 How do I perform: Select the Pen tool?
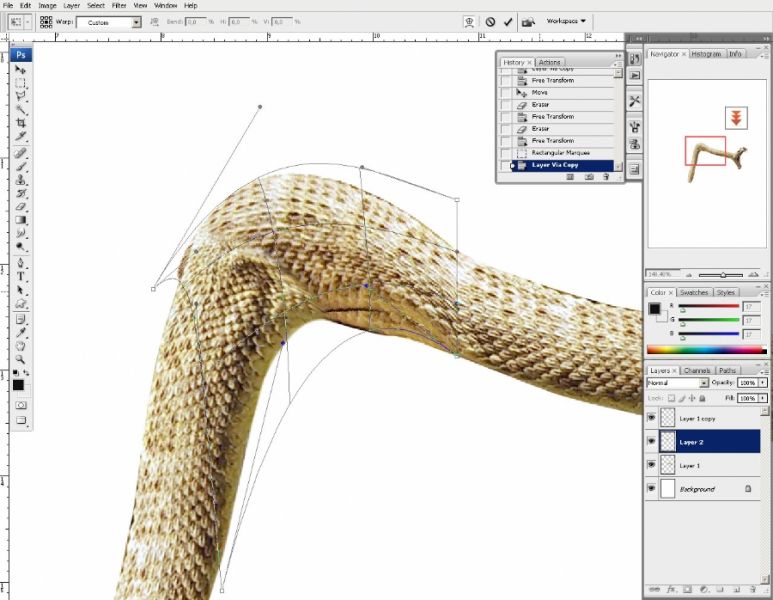point(20,263)
